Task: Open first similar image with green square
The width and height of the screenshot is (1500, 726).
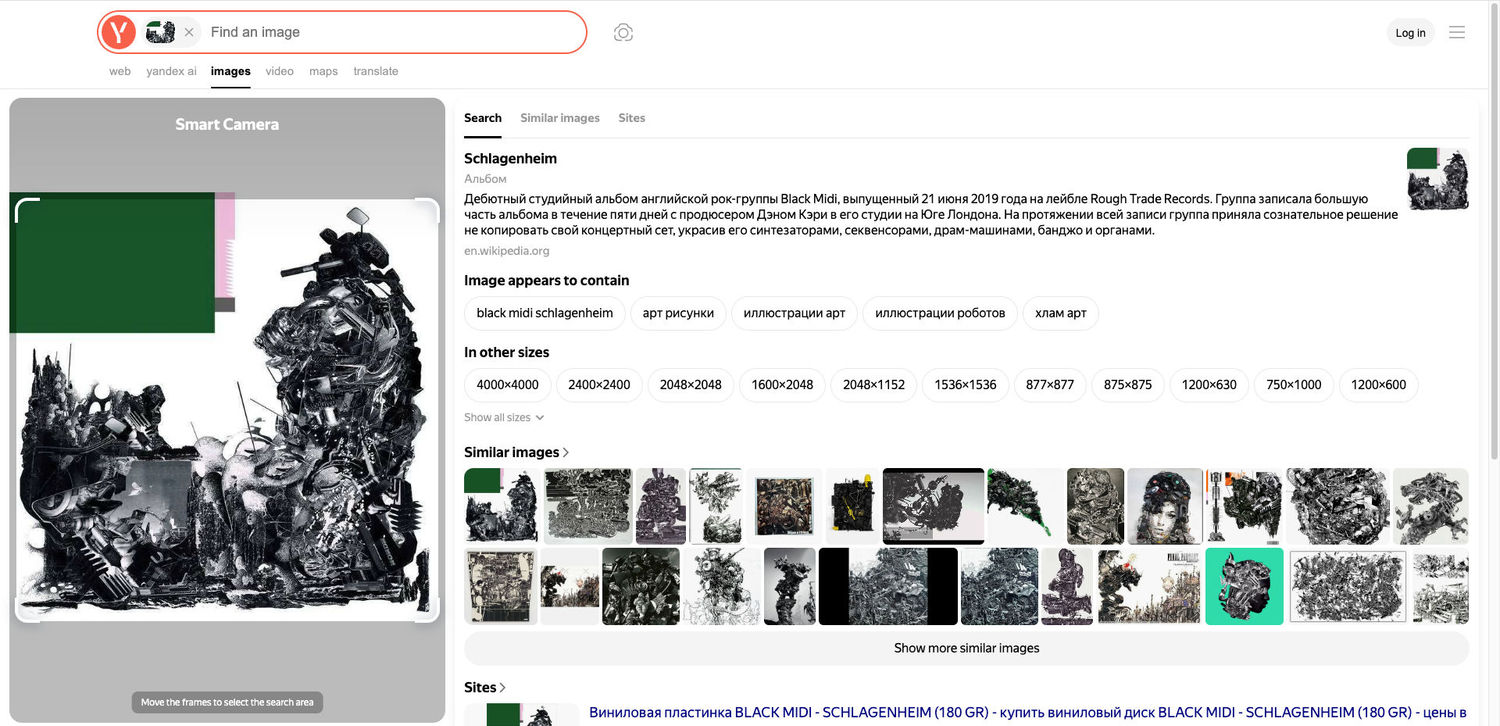Action: (x=501, y=506)
